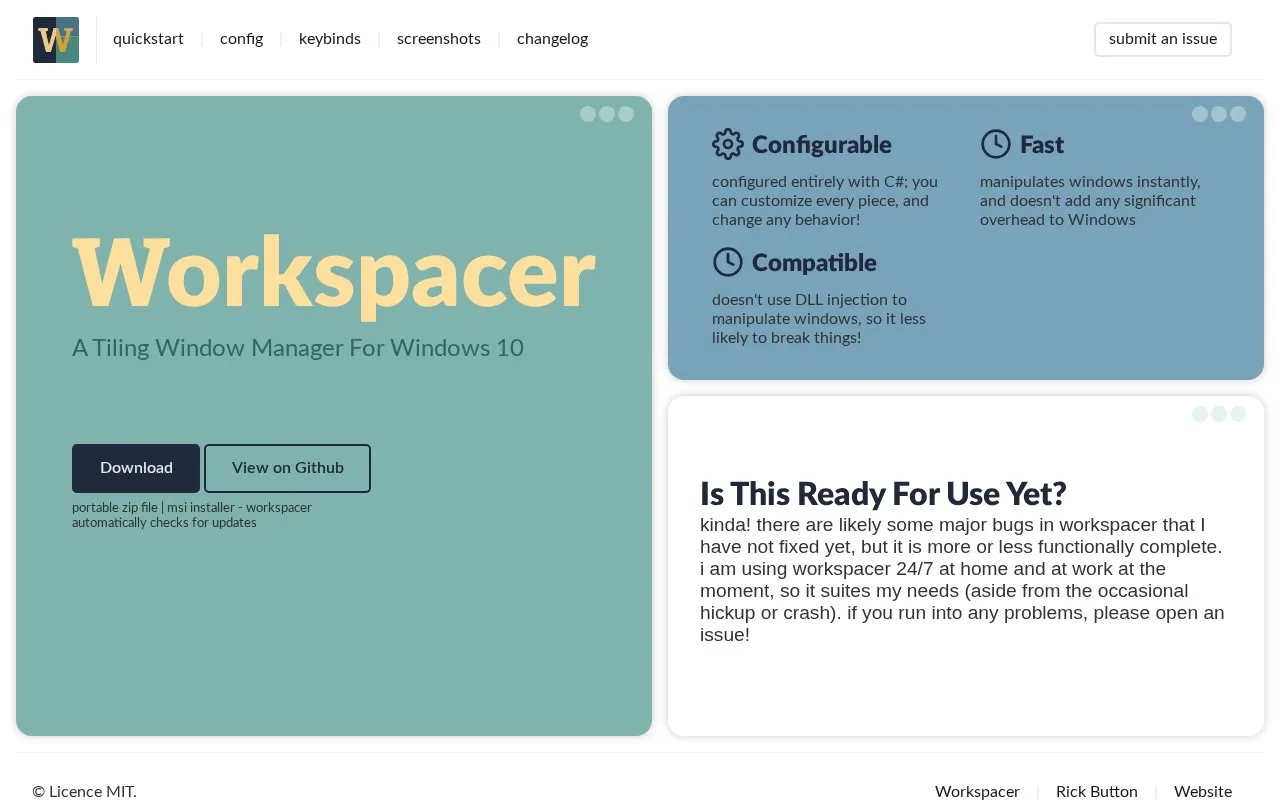Open Rick Button footer link
The image size is (1280, 800).
tap(1097, 791)
